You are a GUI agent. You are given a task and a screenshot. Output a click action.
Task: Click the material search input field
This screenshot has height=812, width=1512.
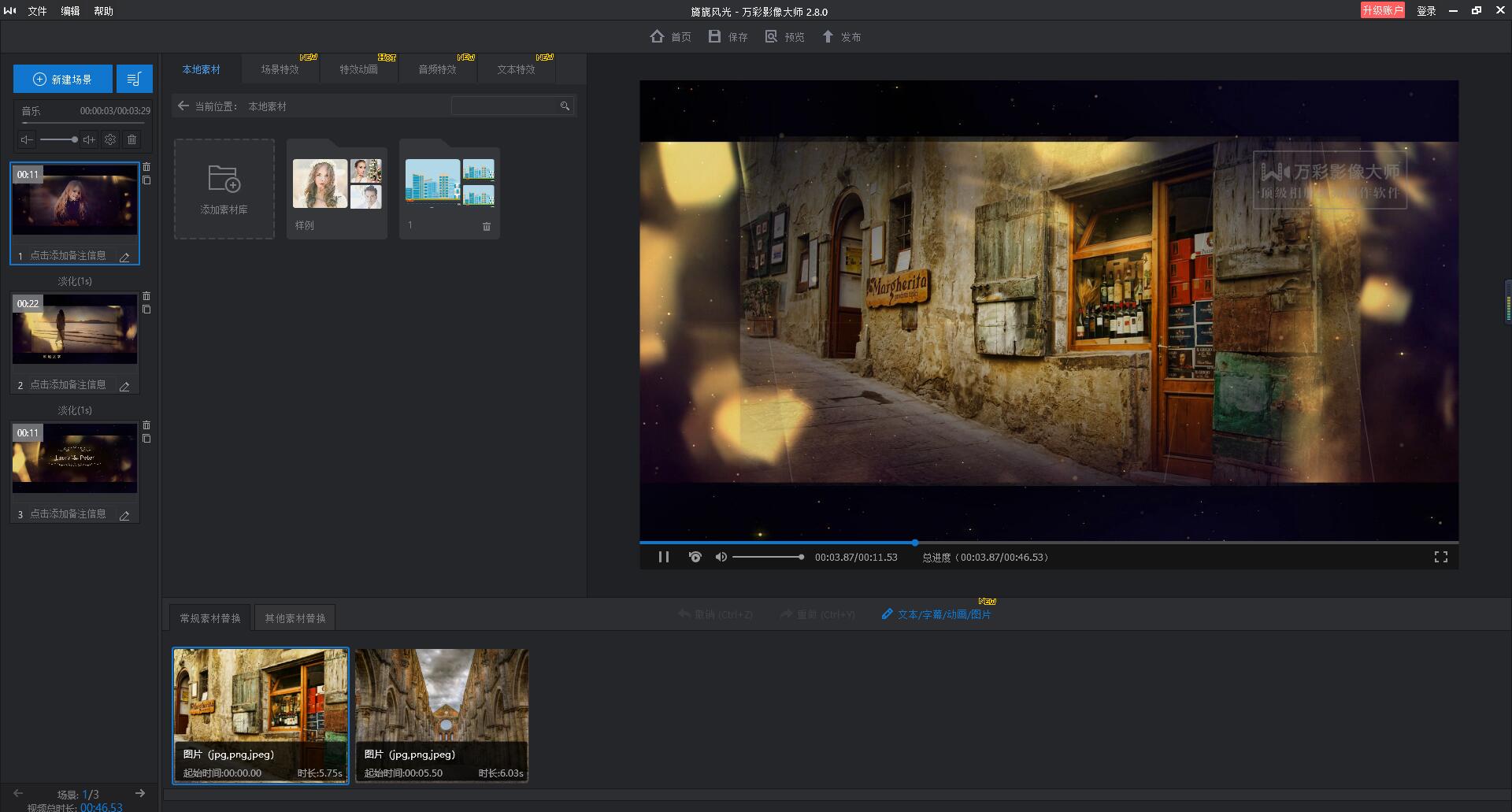(x=505, y=106)
